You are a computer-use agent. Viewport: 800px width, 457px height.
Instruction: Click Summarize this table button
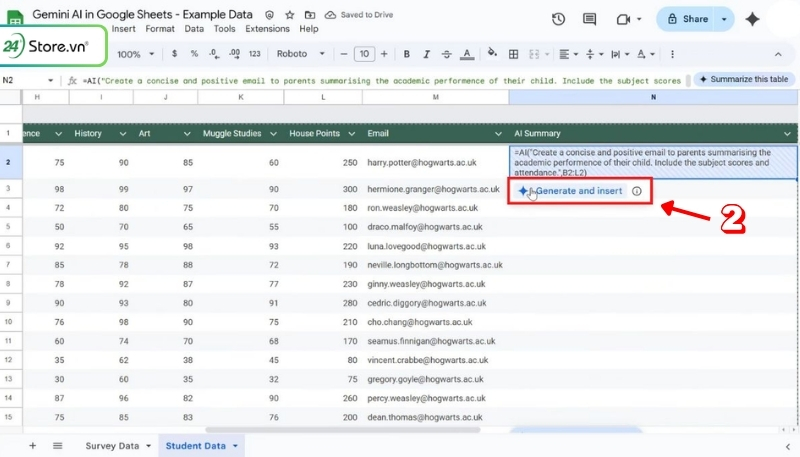click(x=744, y=79)
